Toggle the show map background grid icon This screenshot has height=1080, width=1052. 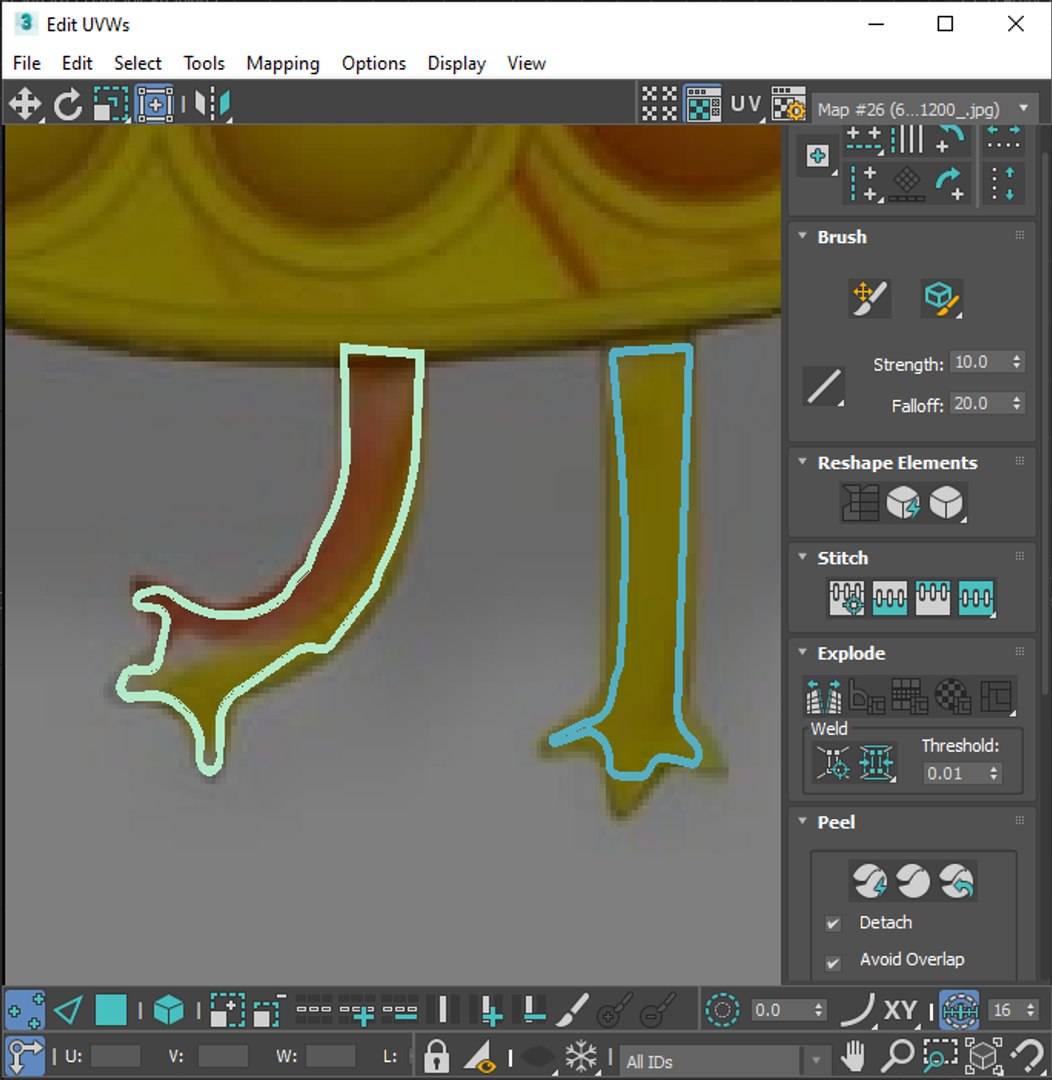coord(659,105)
